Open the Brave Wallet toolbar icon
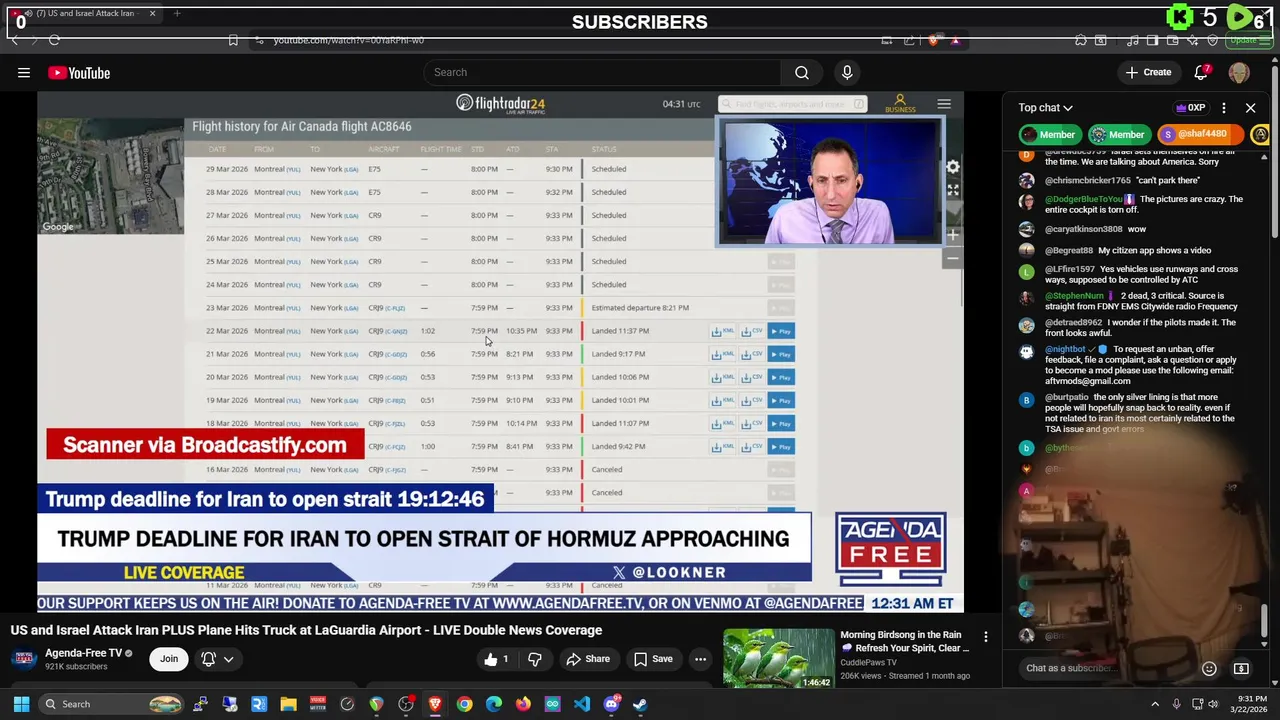1280x720 pixels. coord(1172,40)
